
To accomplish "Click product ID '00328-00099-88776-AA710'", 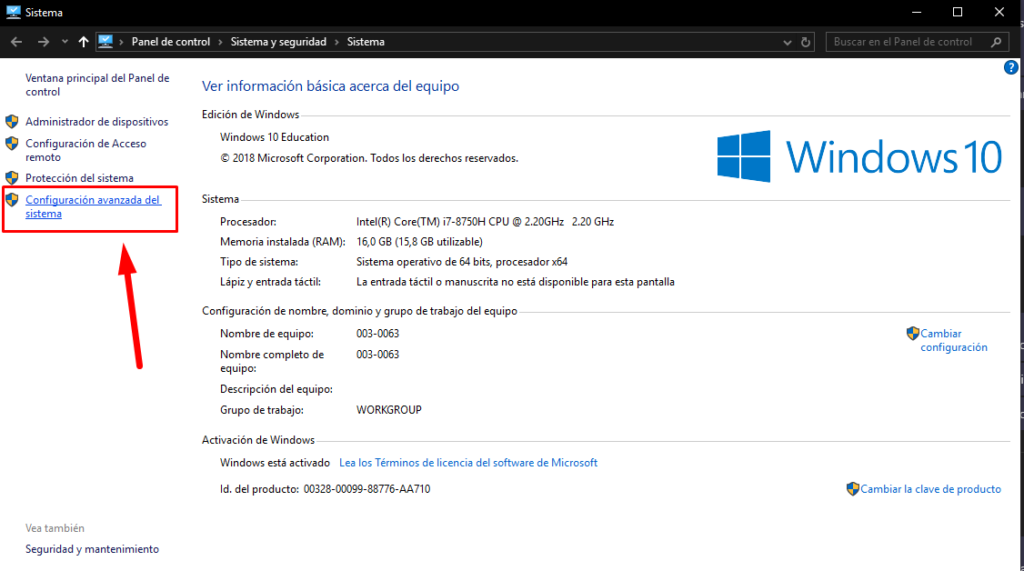I will [367, 489].
